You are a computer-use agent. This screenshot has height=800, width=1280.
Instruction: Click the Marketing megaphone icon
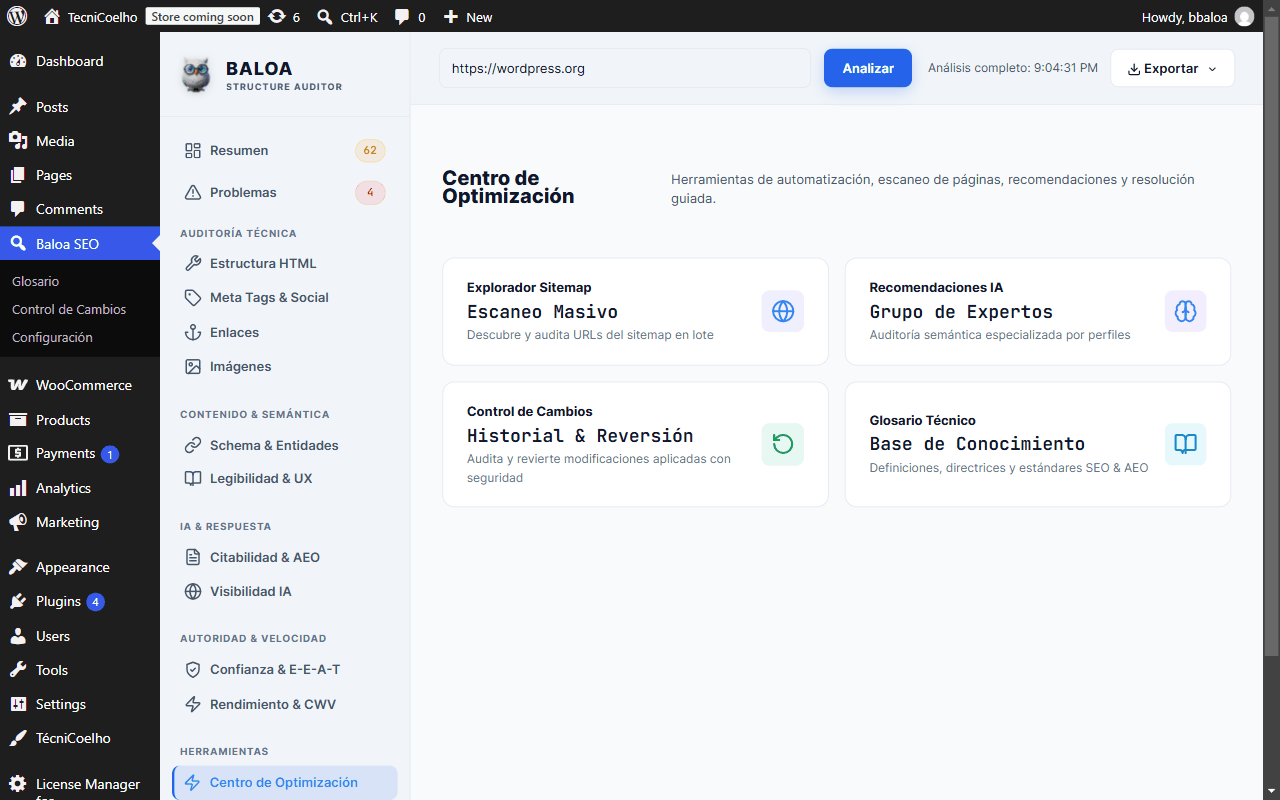point(18,522)
